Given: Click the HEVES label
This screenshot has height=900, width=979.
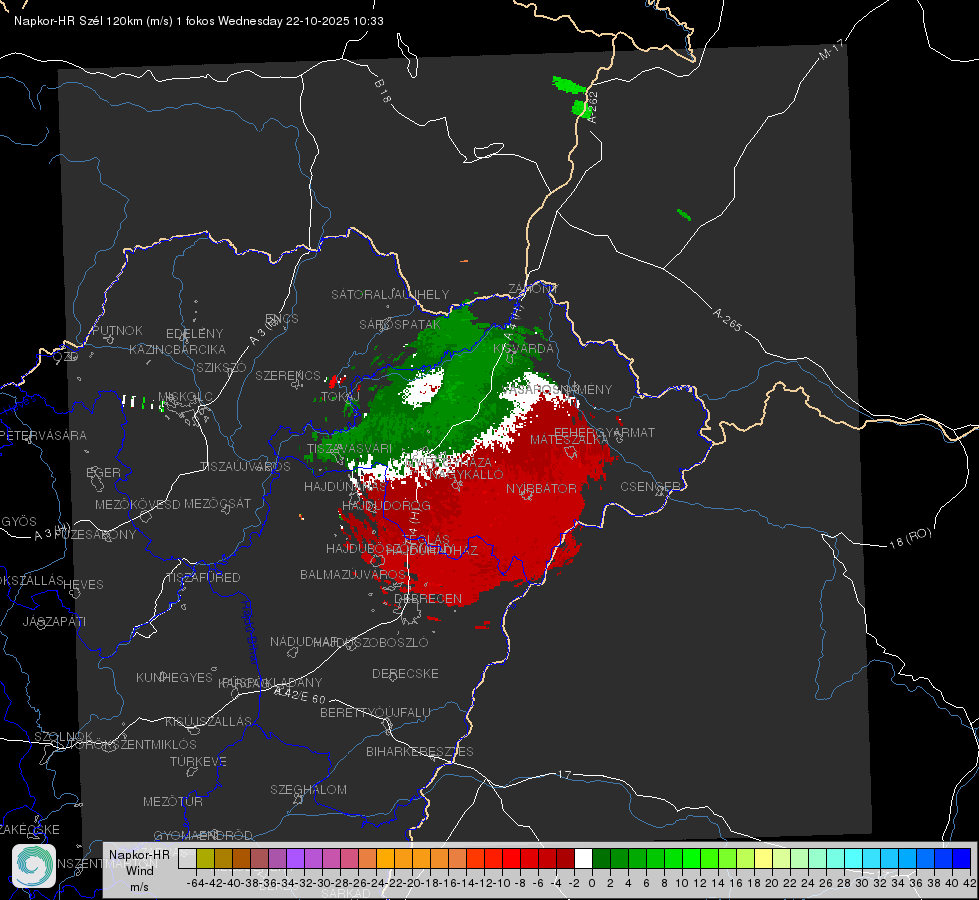Looking at the screenshot, I should (84, 585).
